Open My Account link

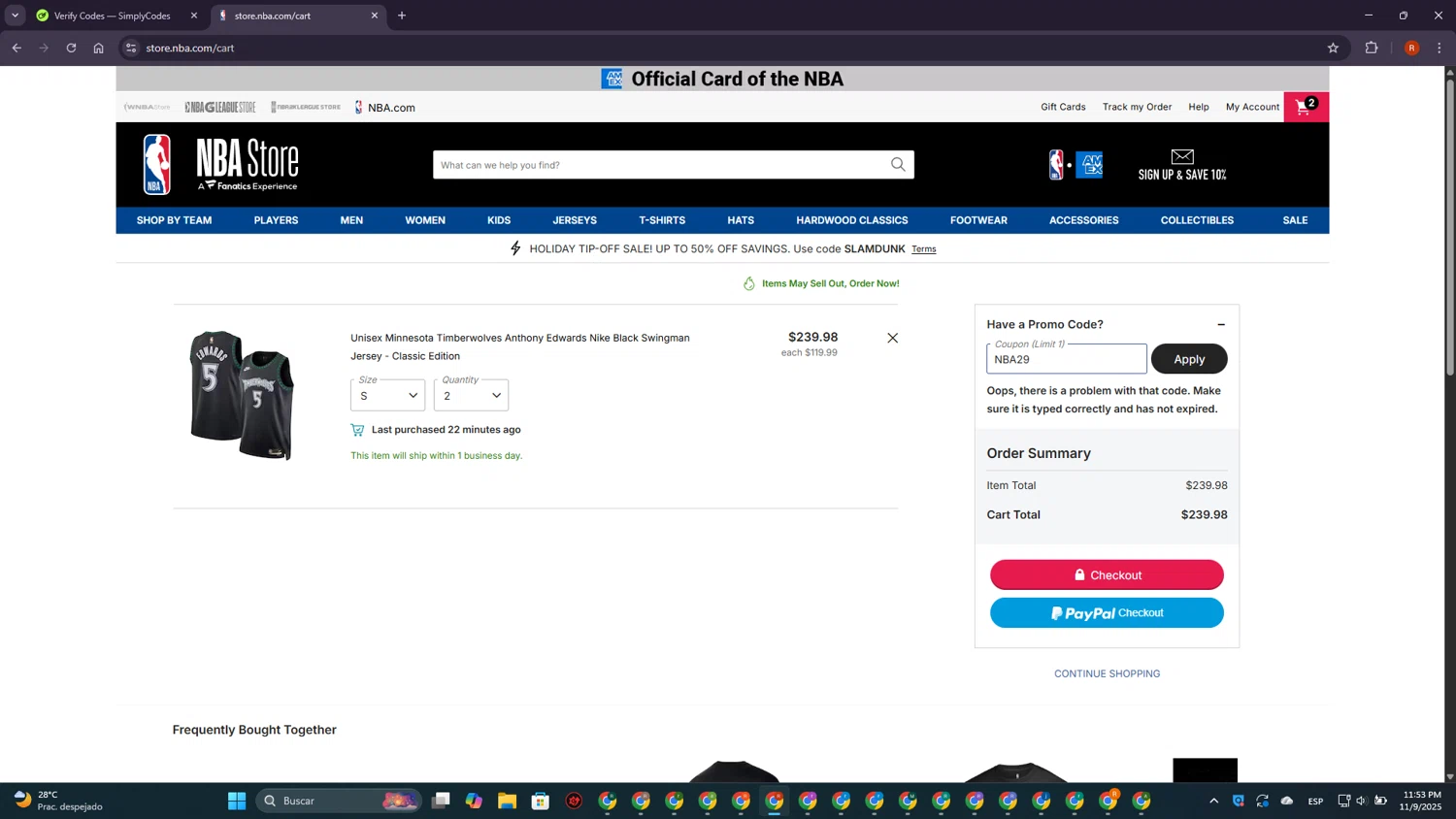tap(1252, 107)
